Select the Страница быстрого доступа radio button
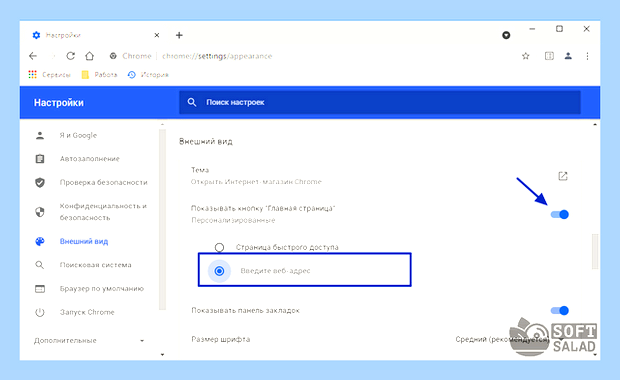 [219, 248]
